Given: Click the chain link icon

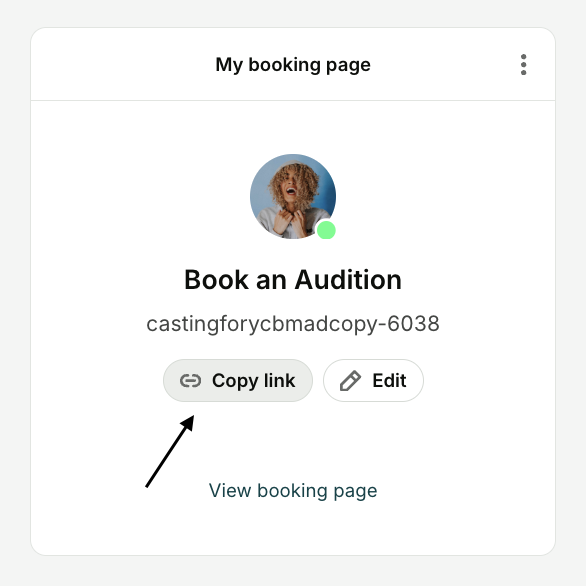Looking at the screenshot, I should tap(191, 381).
